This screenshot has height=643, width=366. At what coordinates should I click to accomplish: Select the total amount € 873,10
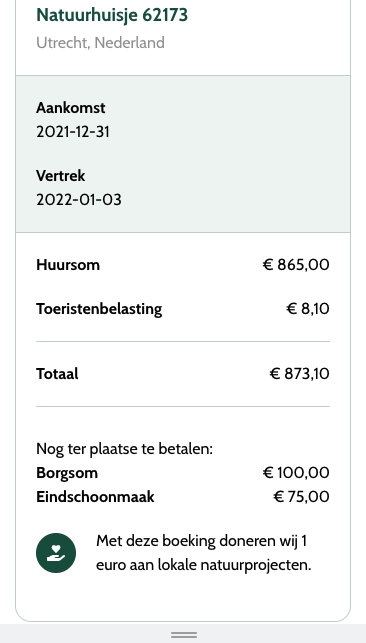tap(299, 374)
